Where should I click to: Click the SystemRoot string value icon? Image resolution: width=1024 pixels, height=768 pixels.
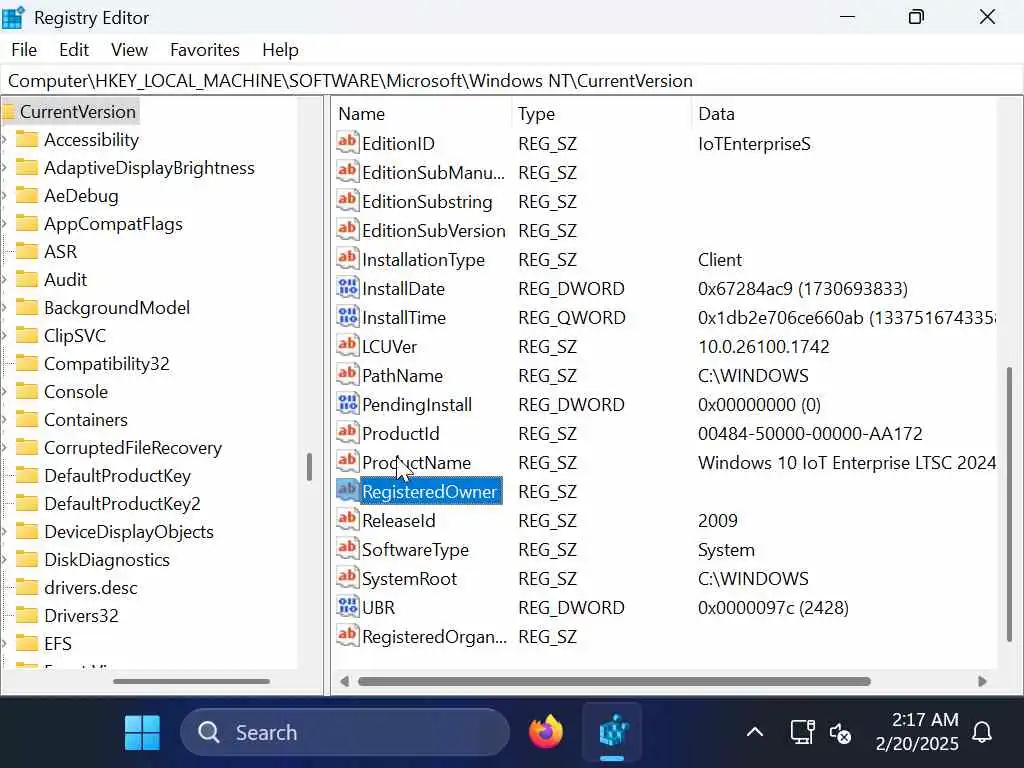(x=347, y=578)
